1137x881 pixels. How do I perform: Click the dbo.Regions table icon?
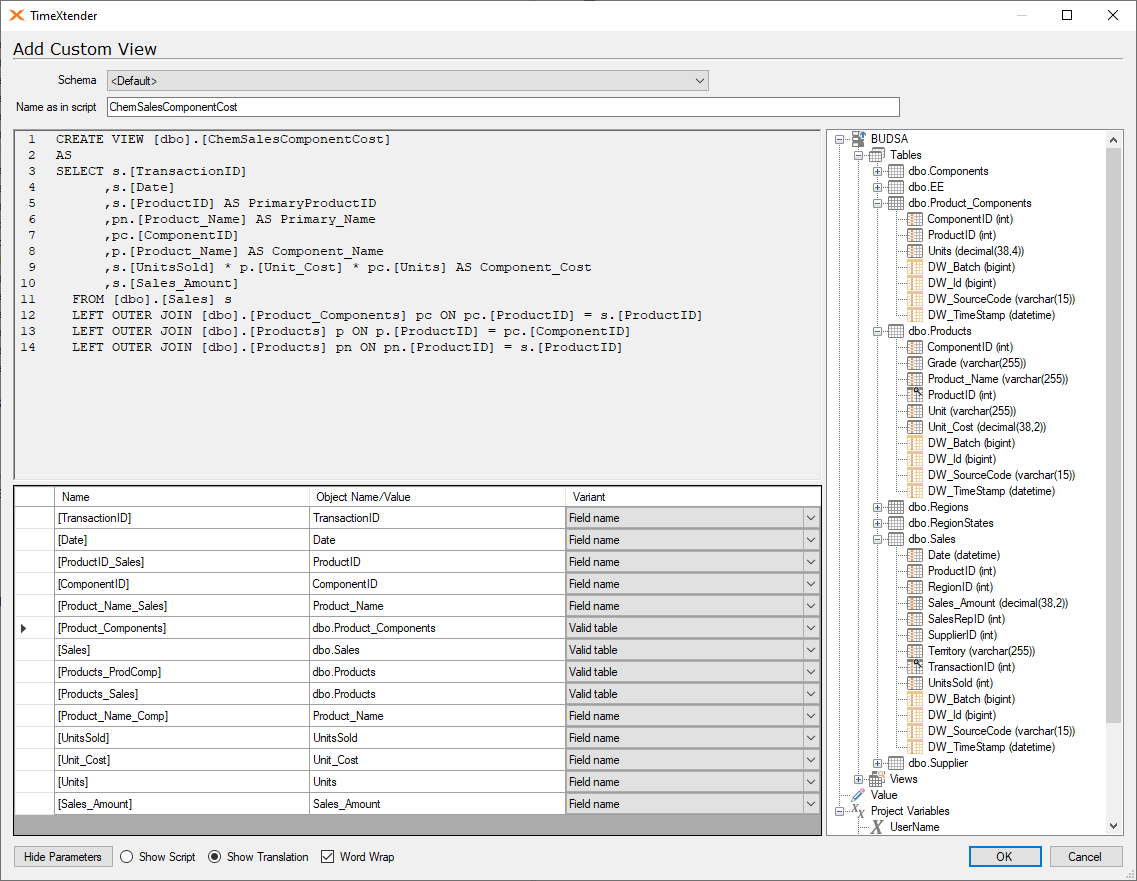click(896, 507)
